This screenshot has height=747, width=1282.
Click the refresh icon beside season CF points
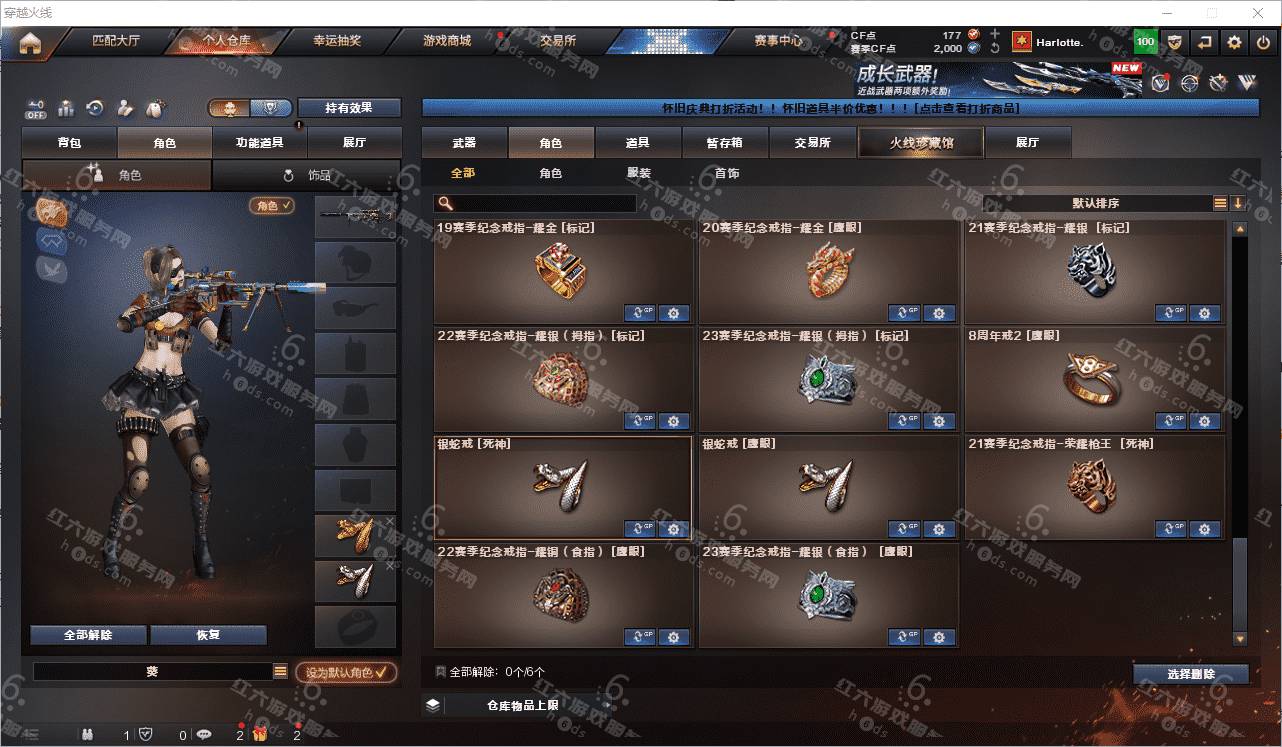[994, 48]
